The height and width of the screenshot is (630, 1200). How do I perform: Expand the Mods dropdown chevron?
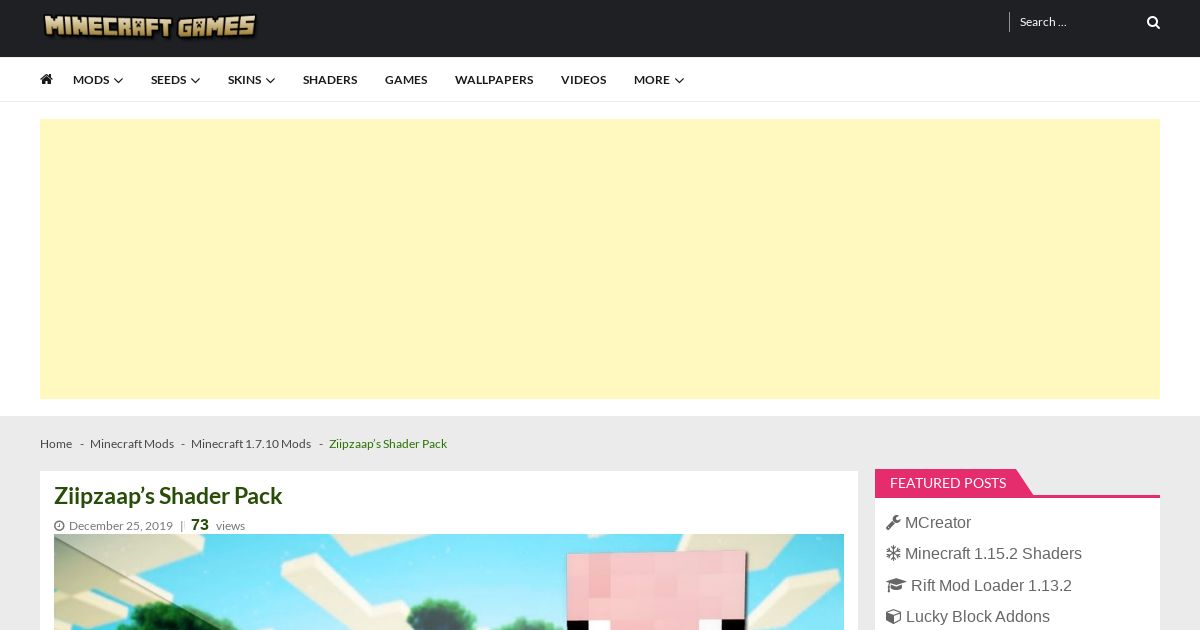coord(119,80)
